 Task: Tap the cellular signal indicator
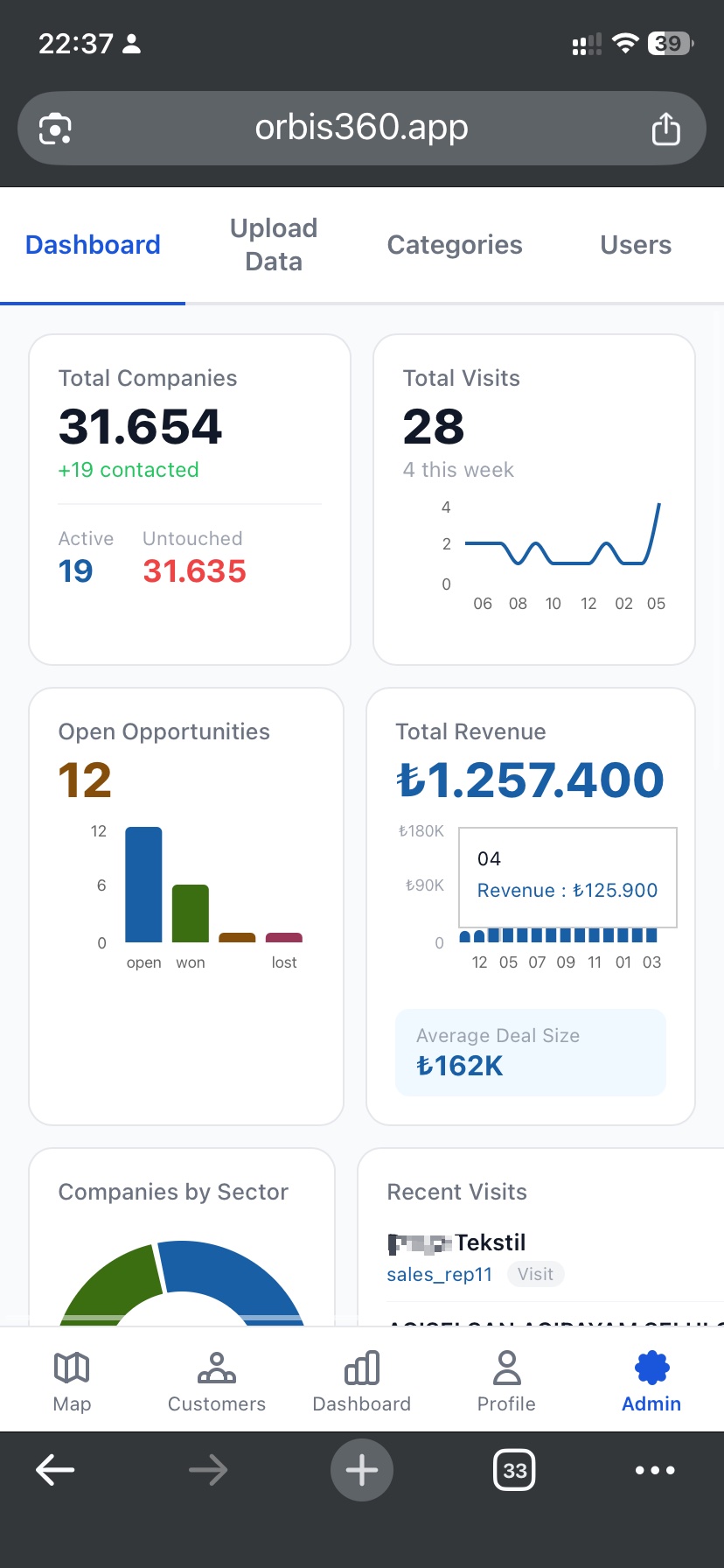pos(587,44)
